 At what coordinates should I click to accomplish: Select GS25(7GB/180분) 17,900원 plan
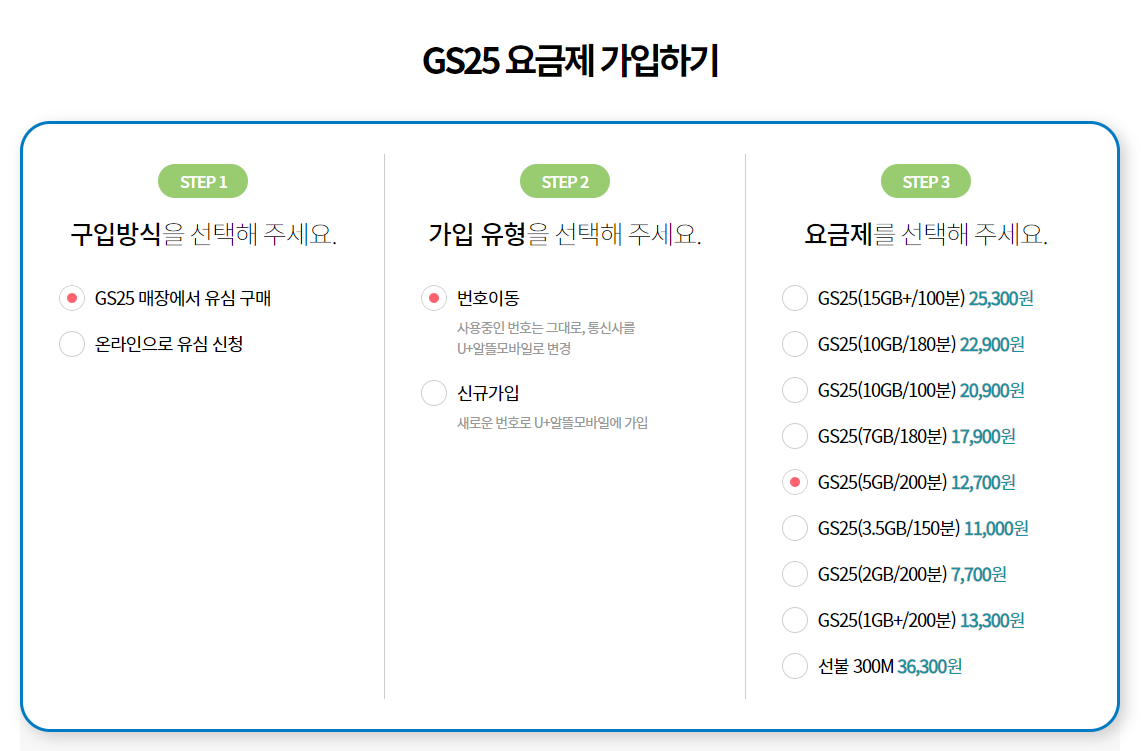point(795,437)
